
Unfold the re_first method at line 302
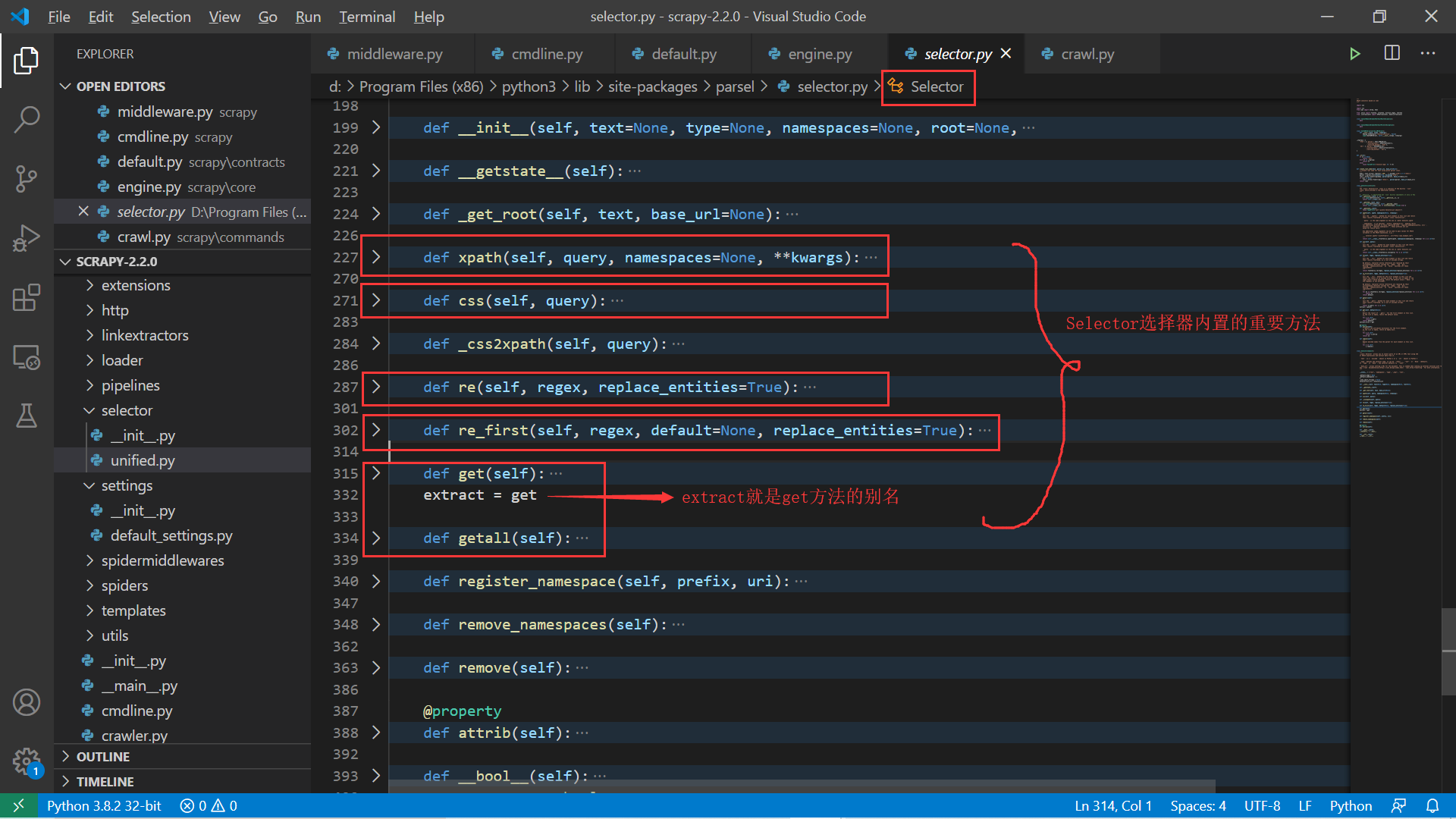(x=376, y=430)
